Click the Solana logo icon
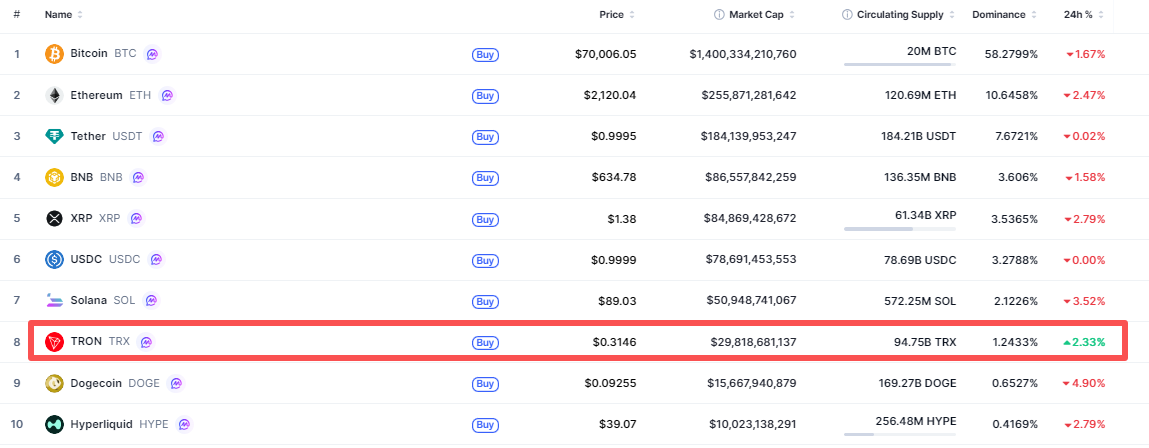The image size is (1149, 448). pyautogui.click(x=54, y=300)
